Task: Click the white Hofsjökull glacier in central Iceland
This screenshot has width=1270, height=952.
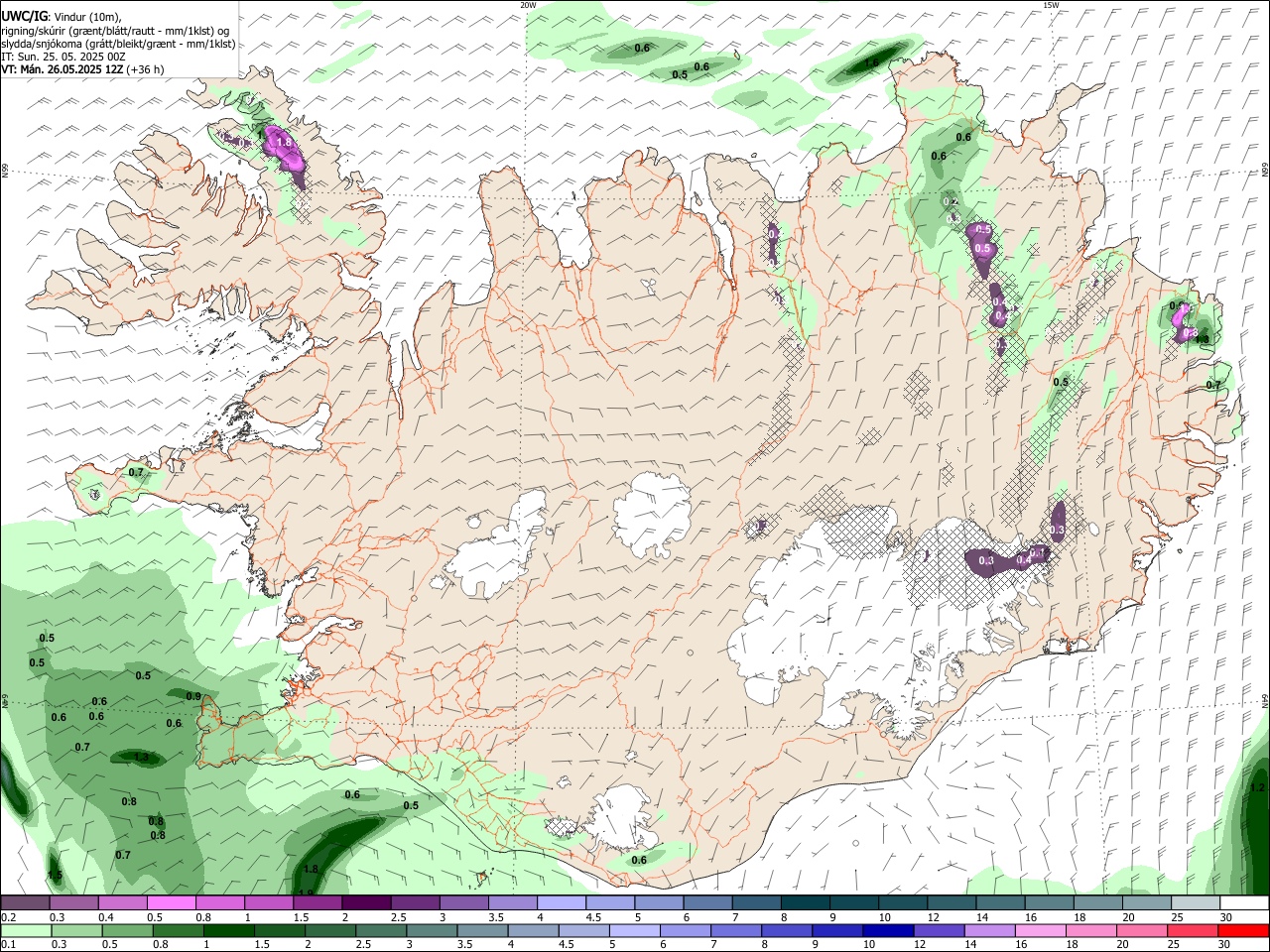Action: click(x=652, y=514)
